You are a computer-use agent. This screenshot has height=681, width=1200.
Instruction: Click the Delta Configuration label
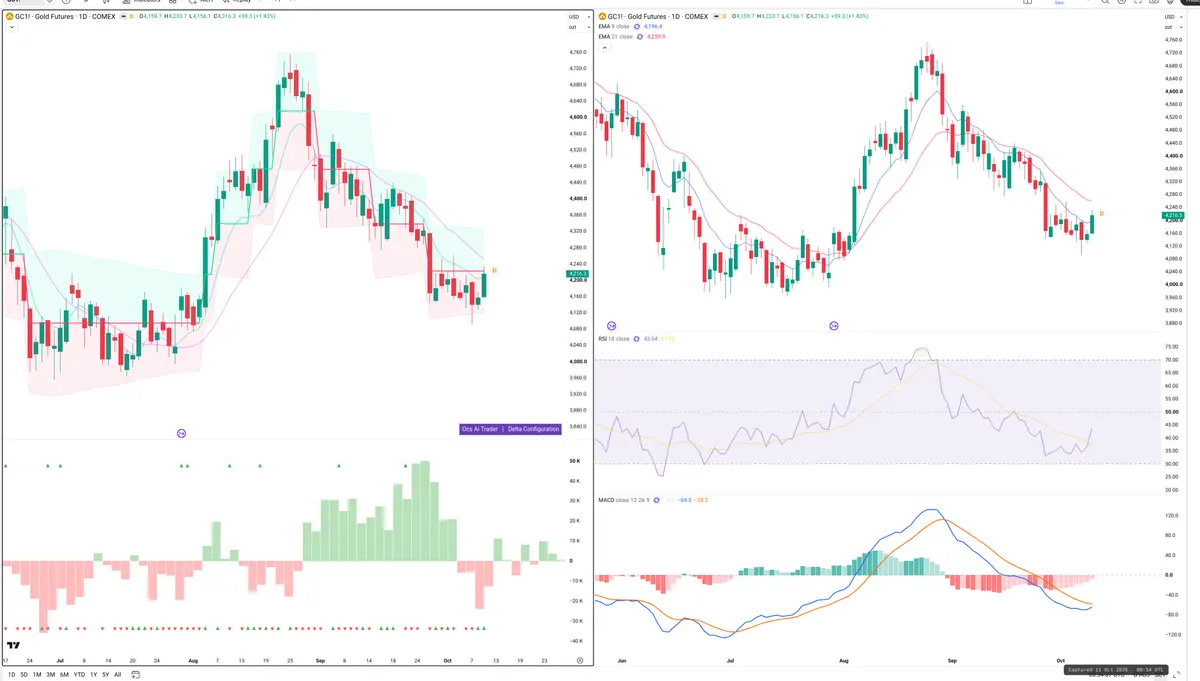(533, 429)
